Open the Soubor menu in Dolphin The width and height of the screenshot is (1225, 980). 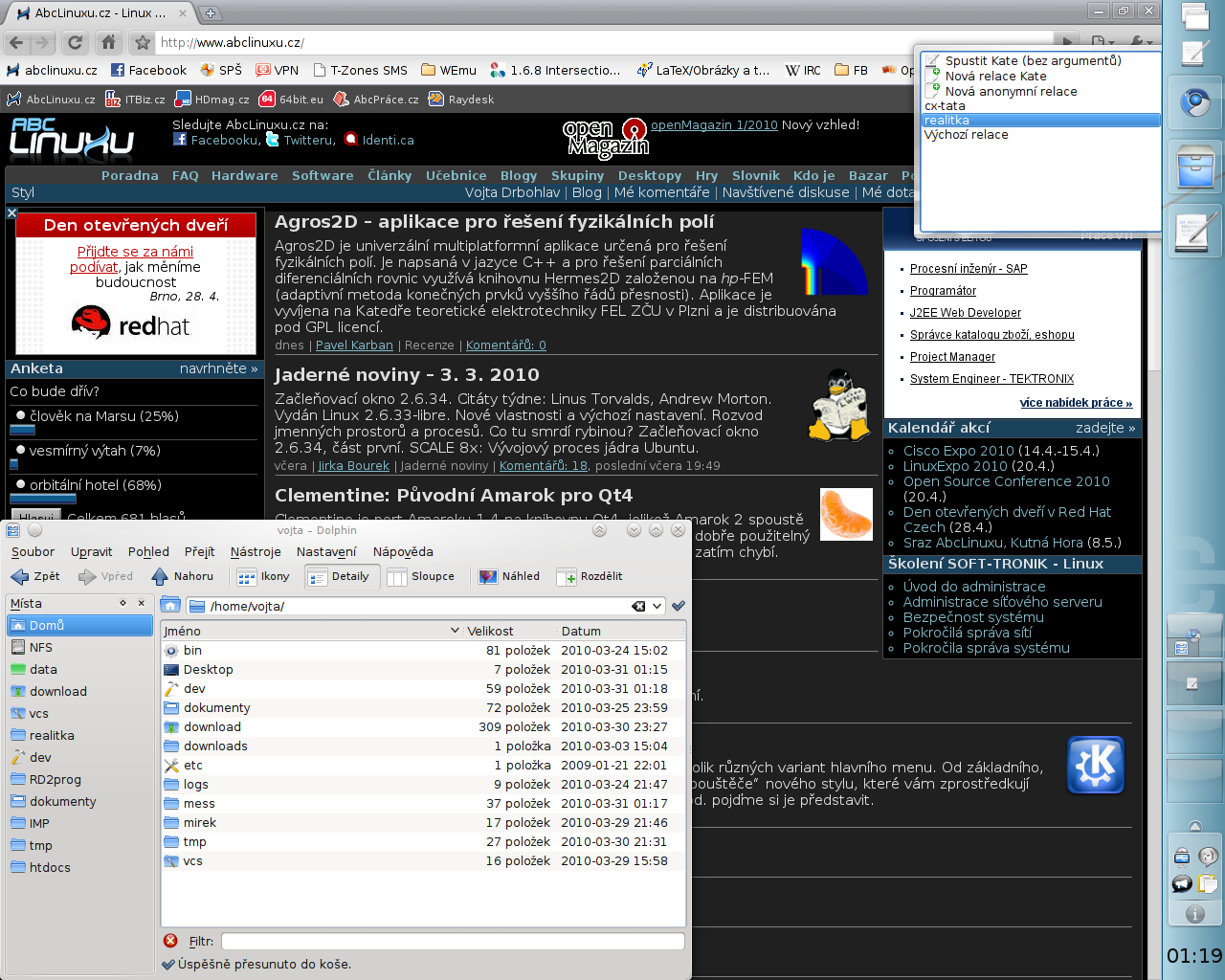point(33,551)
